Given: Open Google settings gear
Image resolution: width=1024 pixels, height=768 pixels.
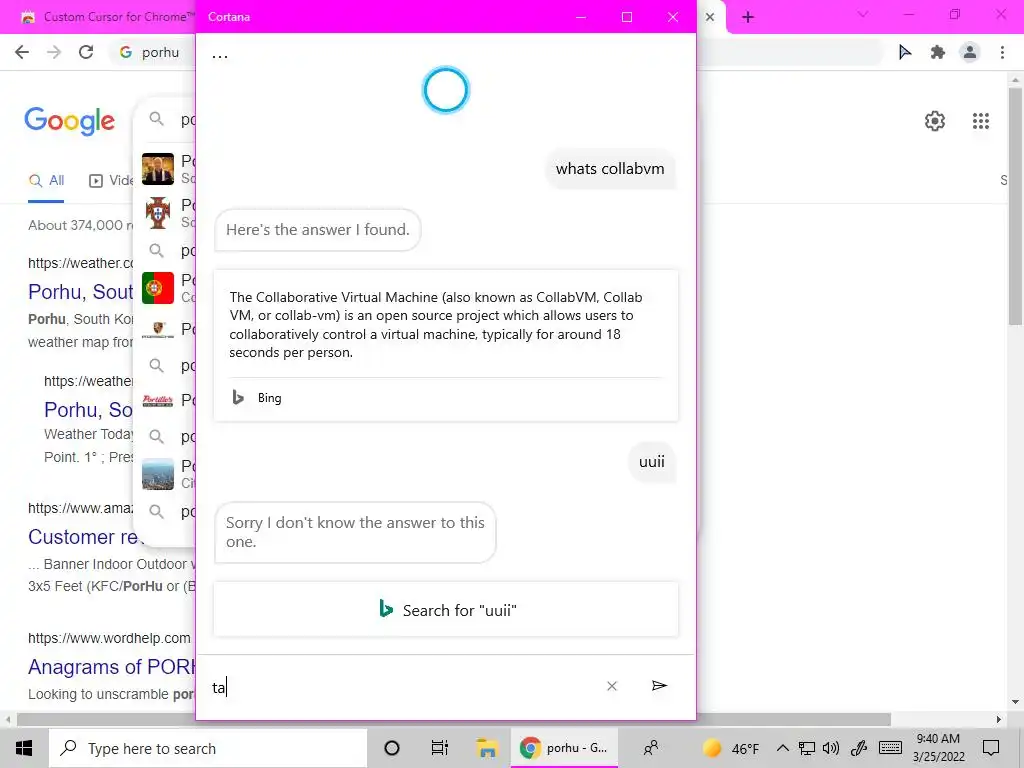Looking at the screenshot, I should tap(935, 121).
